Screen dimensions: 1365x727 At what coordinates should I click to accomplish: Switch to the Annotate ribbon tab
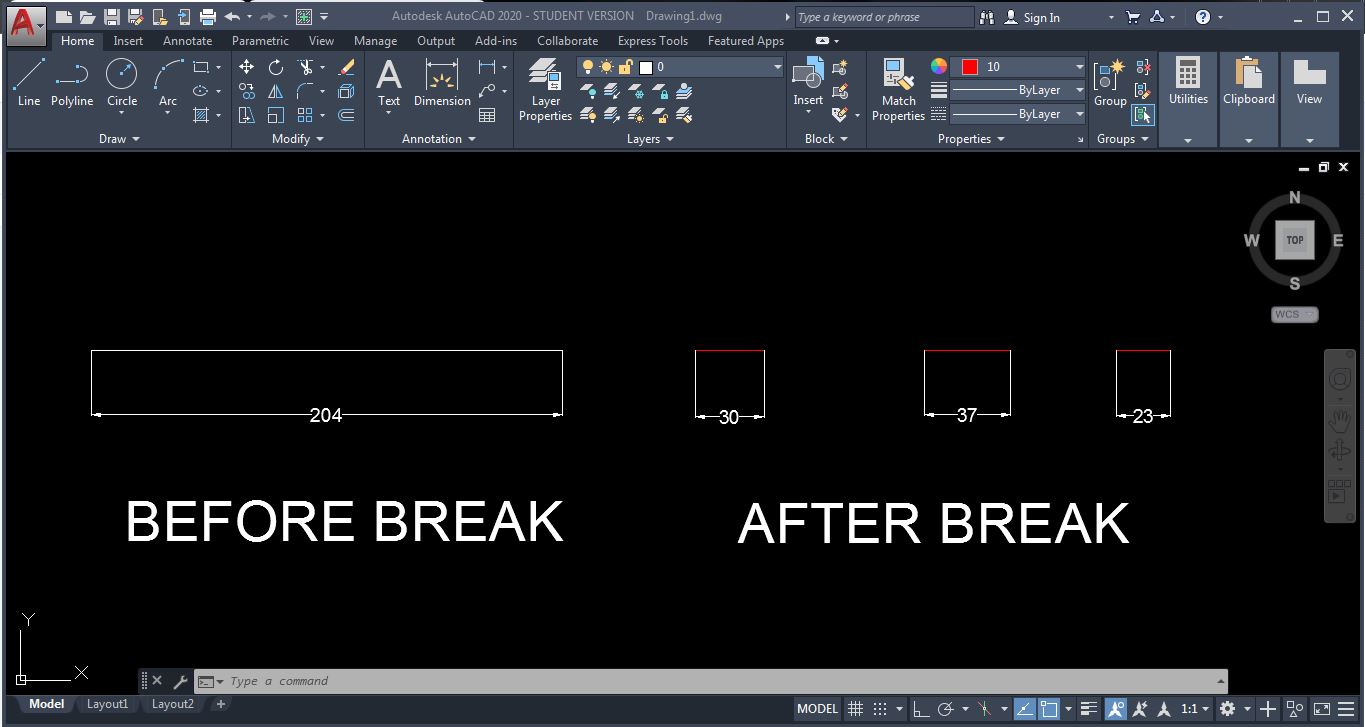tap(186, 41)
